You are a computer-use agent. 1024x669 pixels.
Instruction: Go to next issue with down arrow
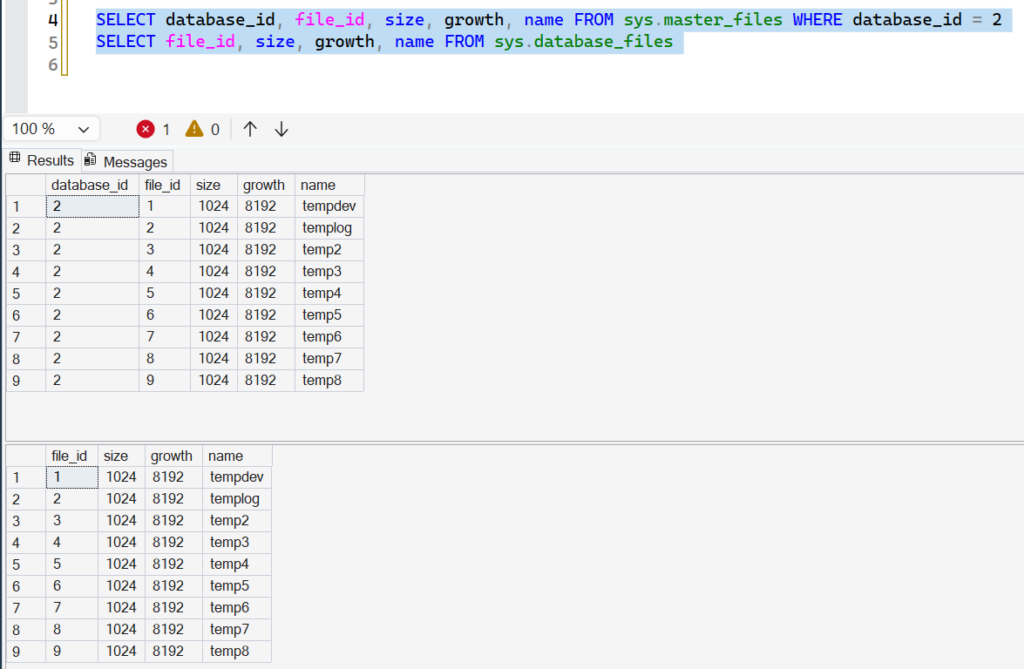point(281,129)
